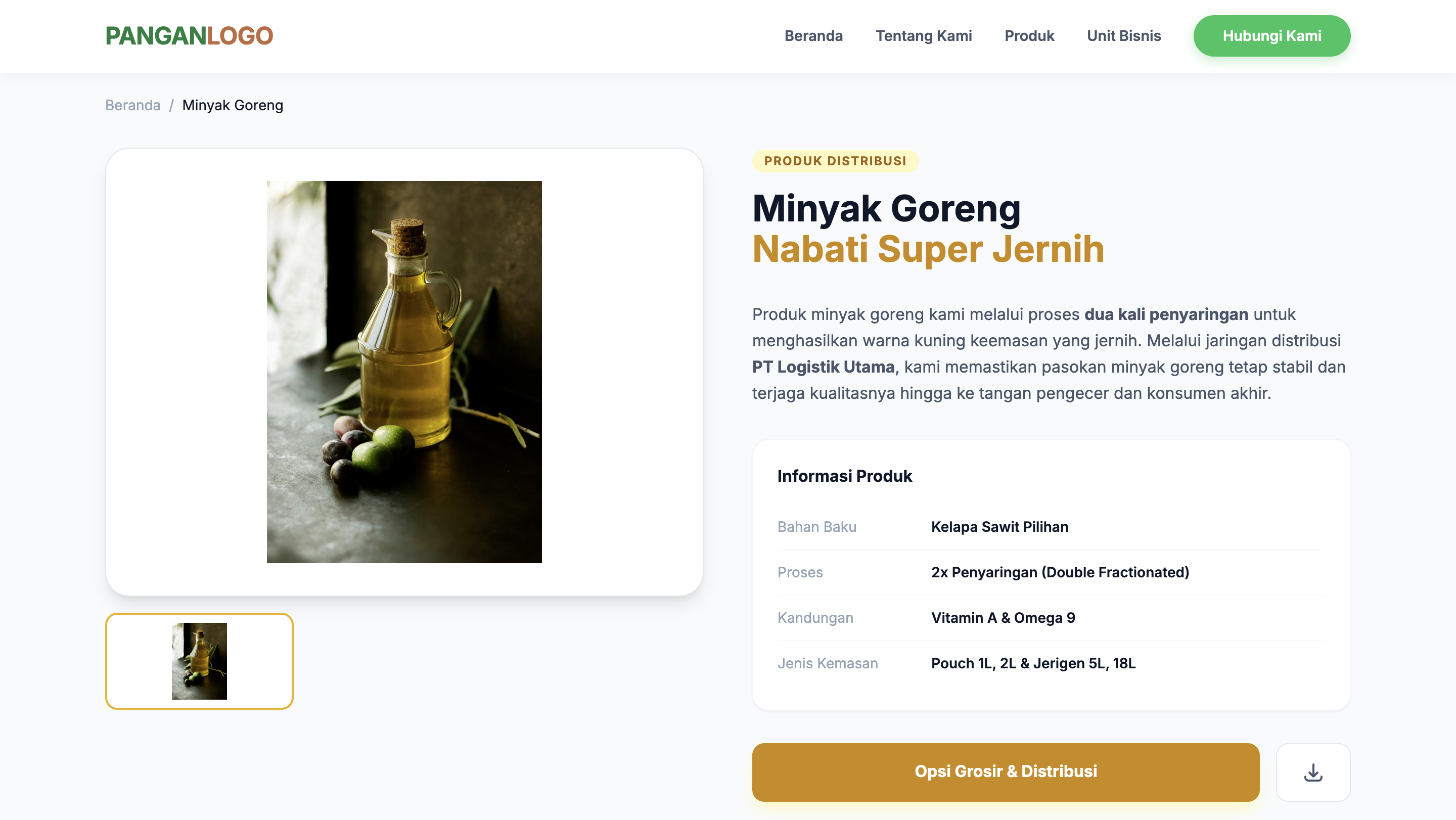Viewport: 1456px width, 820px height.
Task: Click the Beranda breadcrumb link
Action: click(x=132, y=105)
